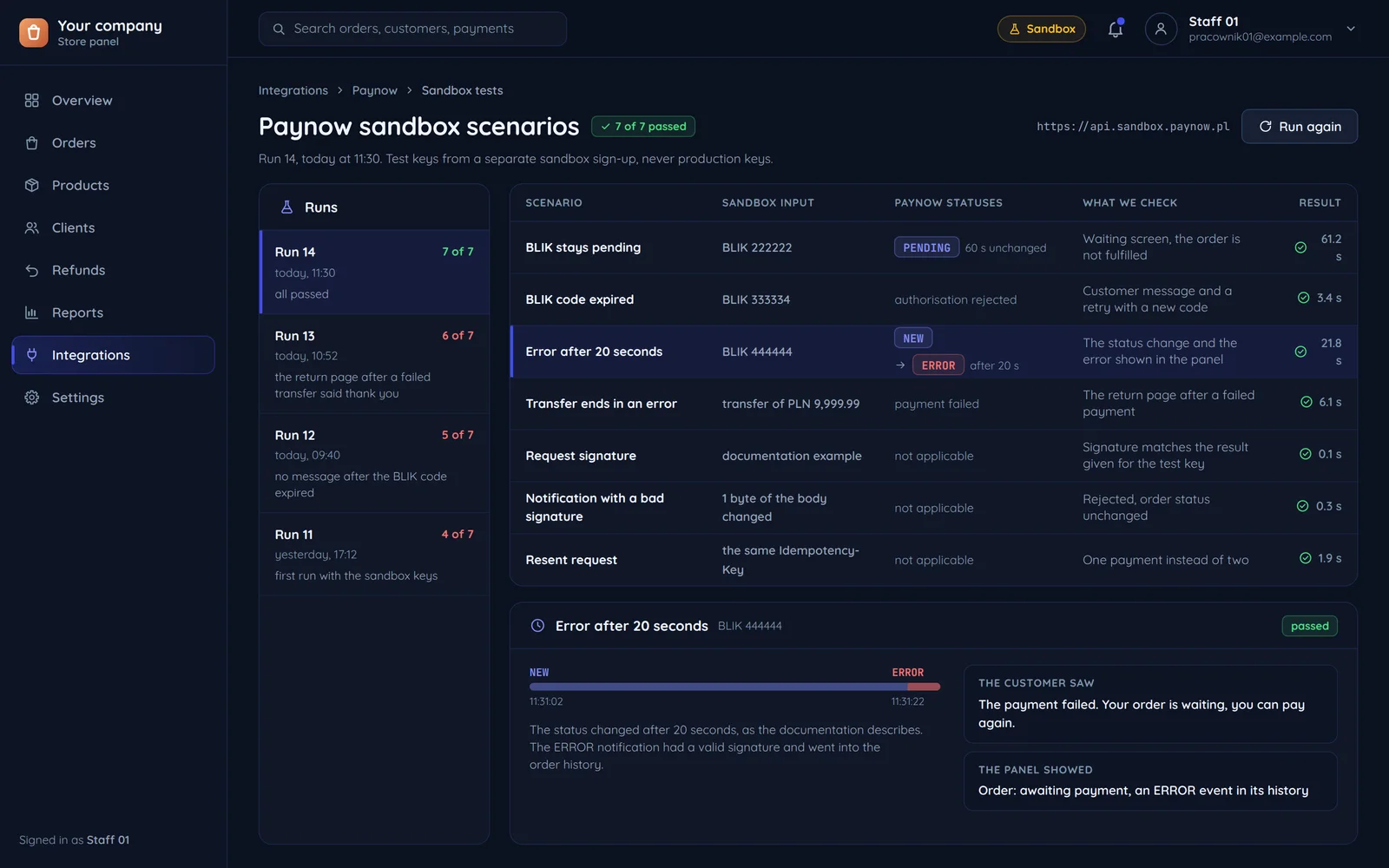Select Run 13 with 6 of 7
1389x868 pixels.
375,364
